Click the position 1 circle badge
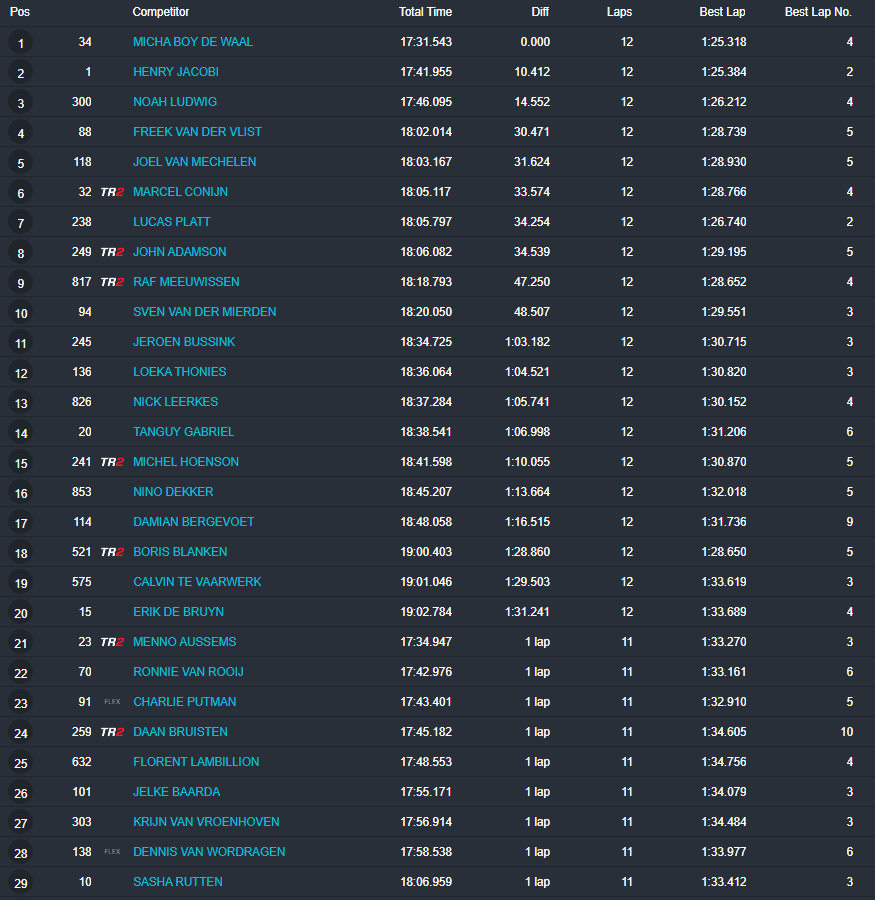Screen dimensions: 875x900 (x=21, y=43)
